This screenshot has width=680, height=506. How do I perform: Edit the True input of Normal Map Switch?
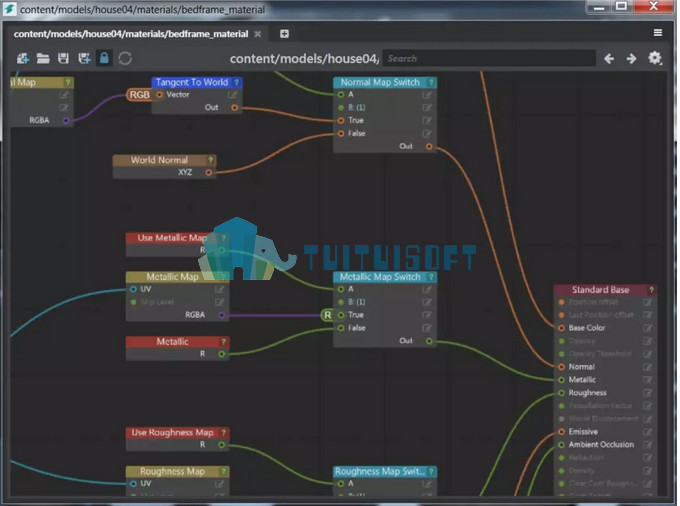coord(427,121)
